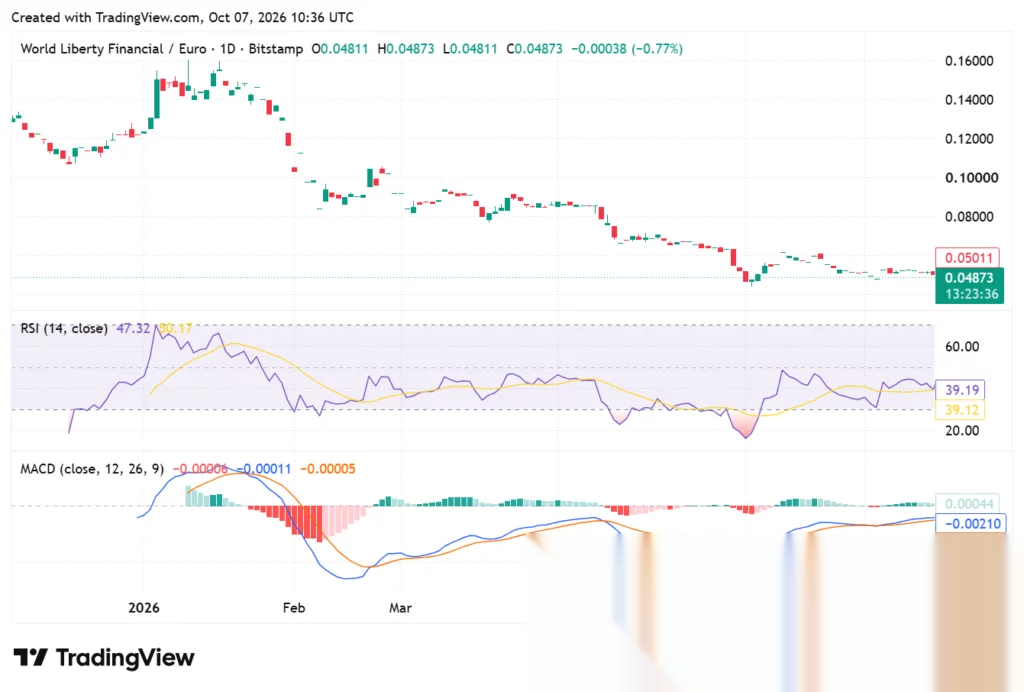
Task: Click the red MACD histogram value −0.00006
Action: click(x=200, y=469)
